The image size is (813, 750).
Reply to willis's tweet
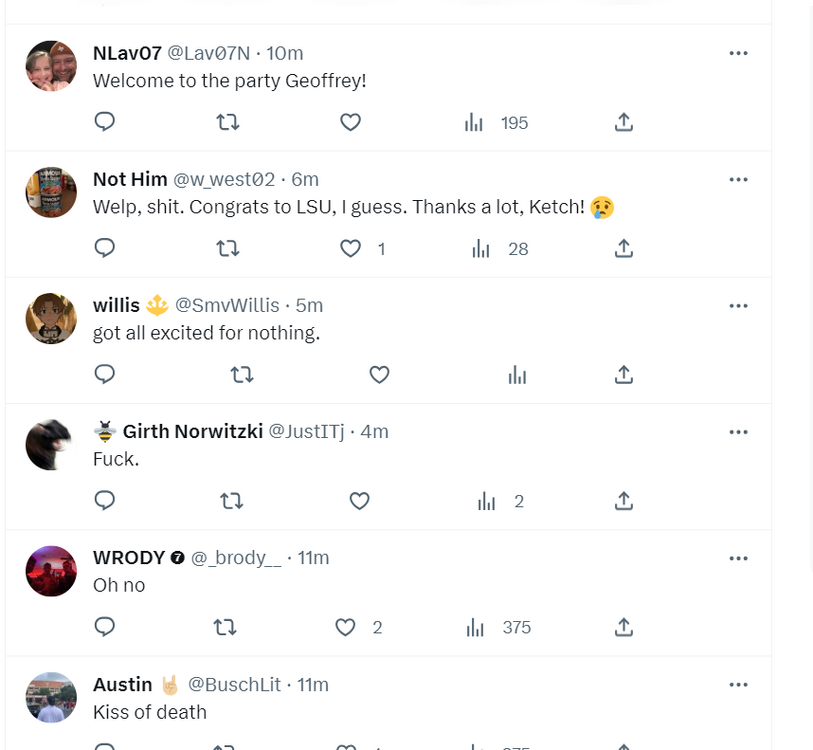click(105, 374)
